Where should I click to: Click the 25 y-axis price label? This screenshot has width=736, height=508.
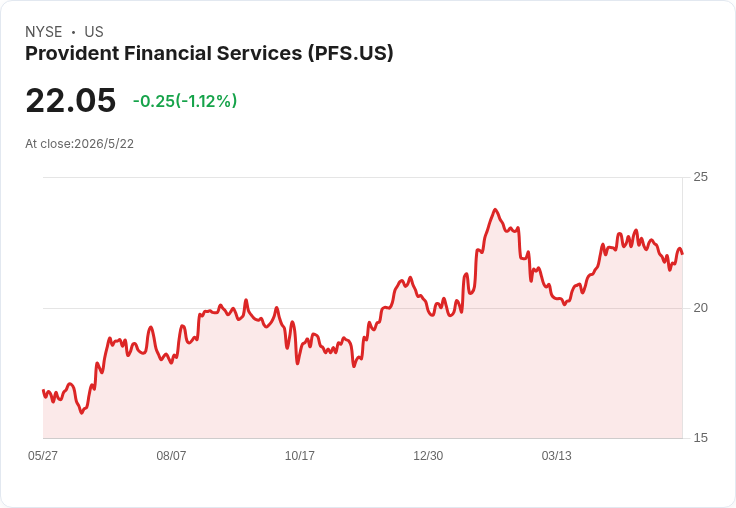pyautogui.click(x=700, y=177)
